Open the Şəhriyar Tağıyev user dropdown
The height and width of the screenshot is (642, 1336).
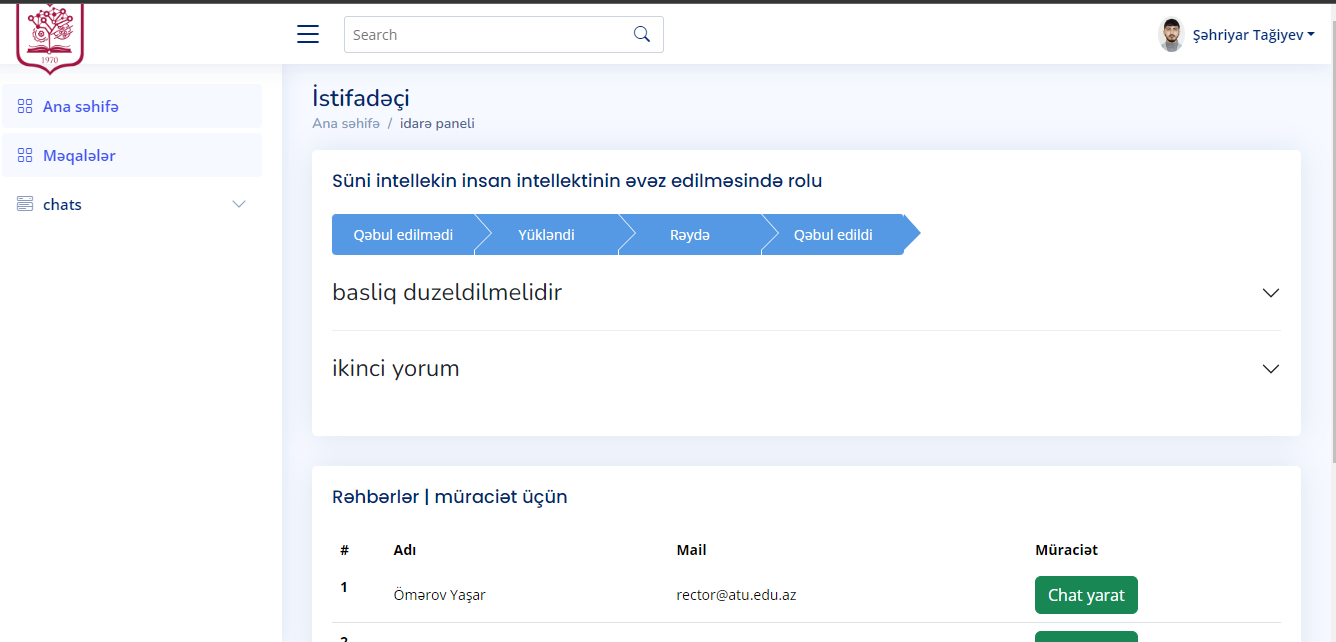click(1253, 35)
